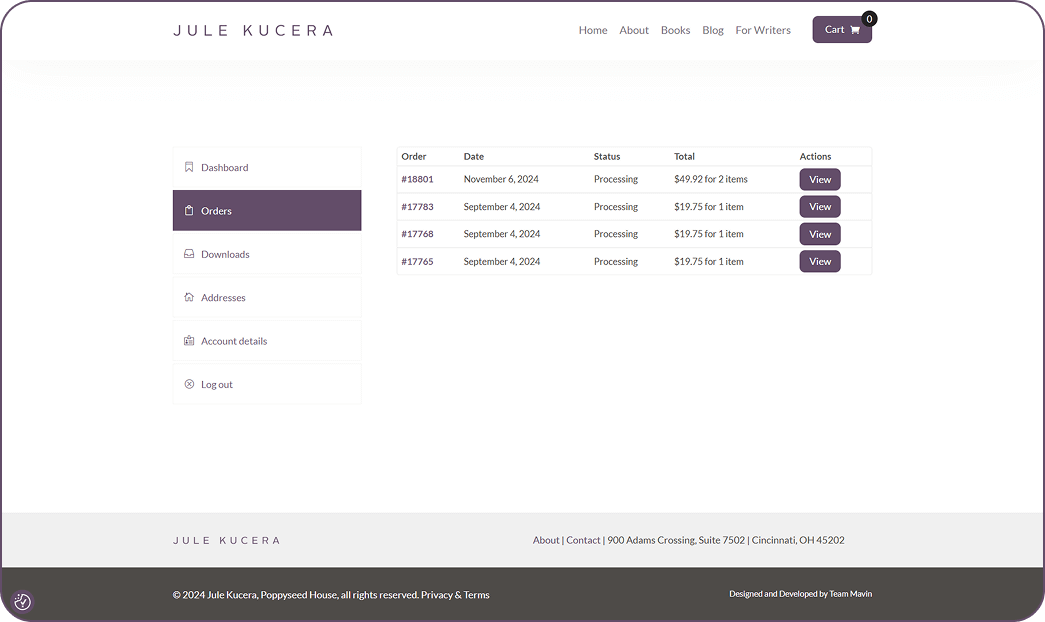Click the shopping cart icon in header

click(x=855, y=30)
